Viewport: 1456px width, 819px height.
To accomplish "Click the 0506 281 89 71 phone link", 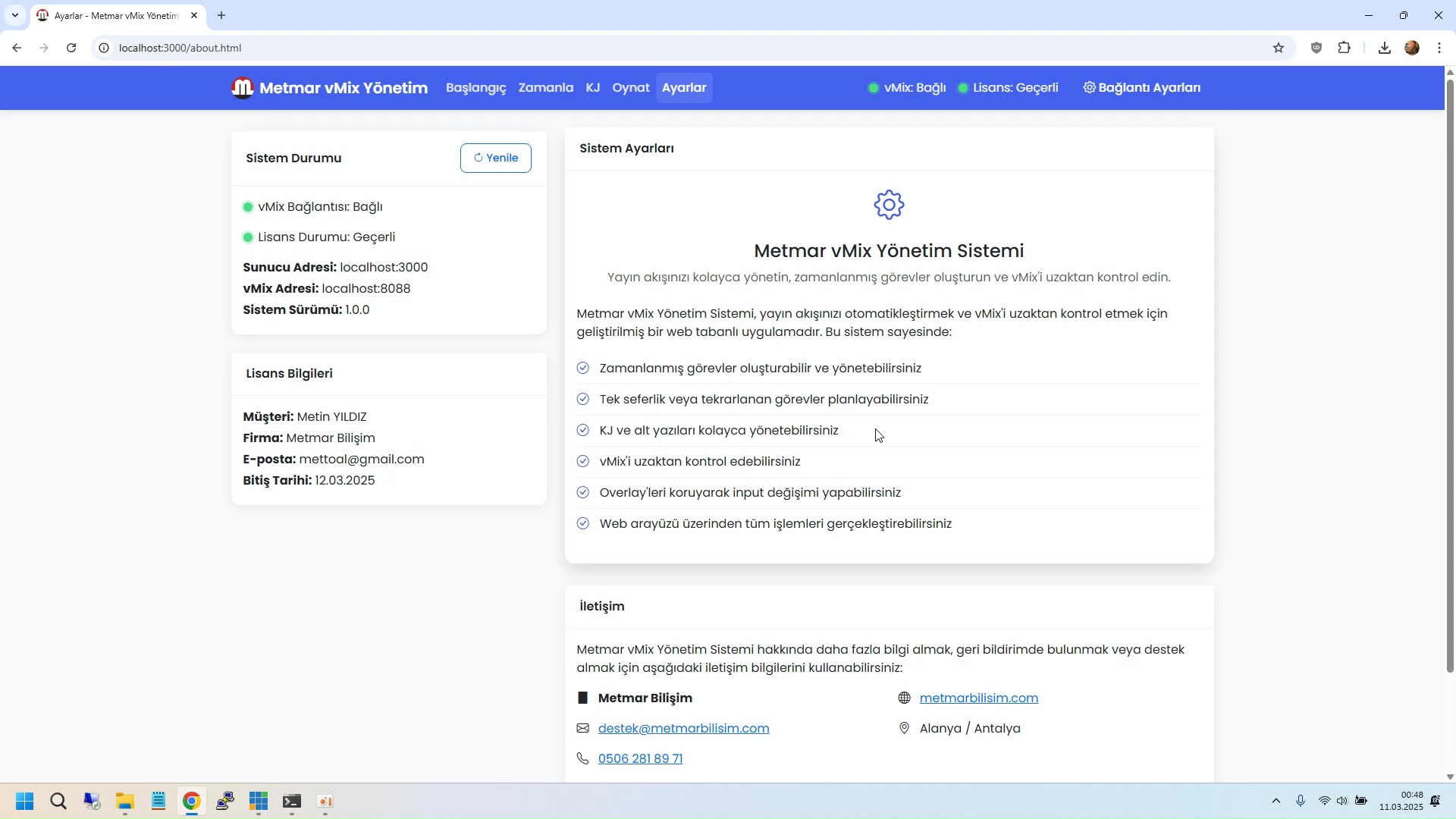I will tap(640, 759).
